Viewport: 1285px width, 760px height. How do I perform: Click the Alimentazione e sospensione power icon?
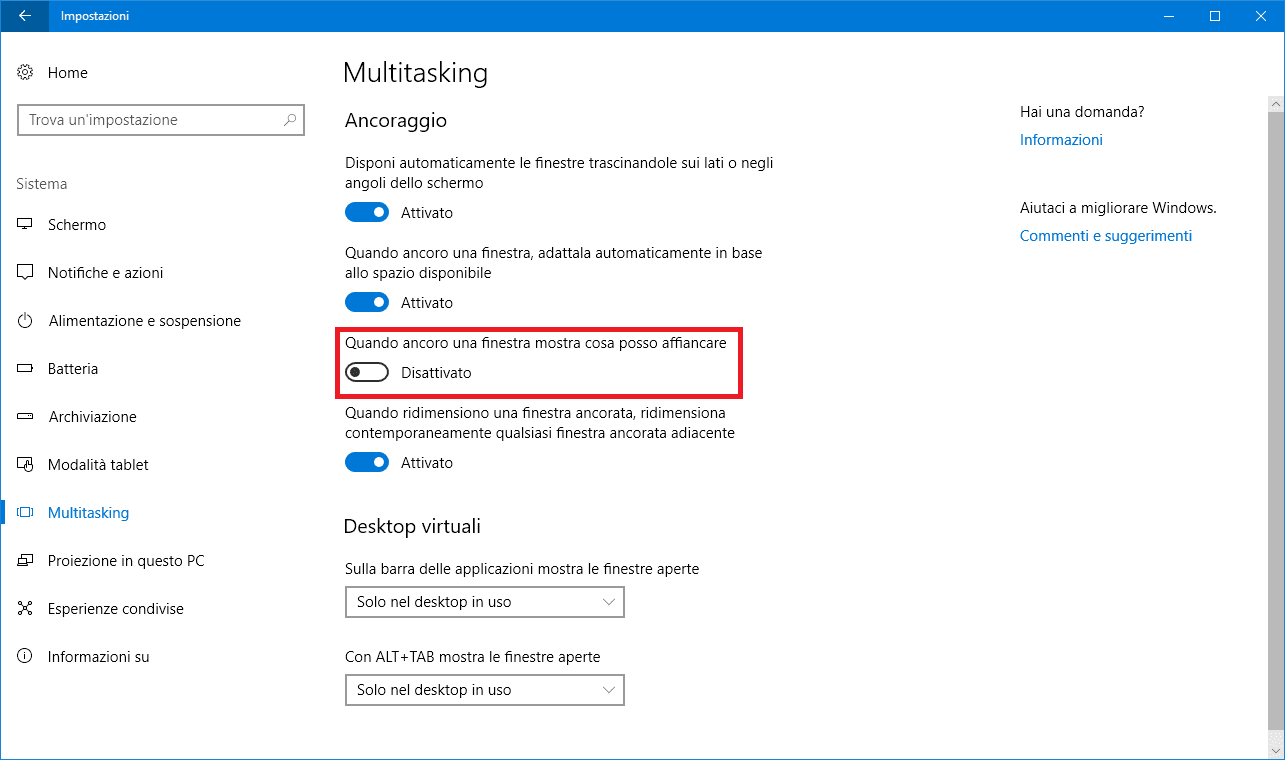tap(26, 321)
